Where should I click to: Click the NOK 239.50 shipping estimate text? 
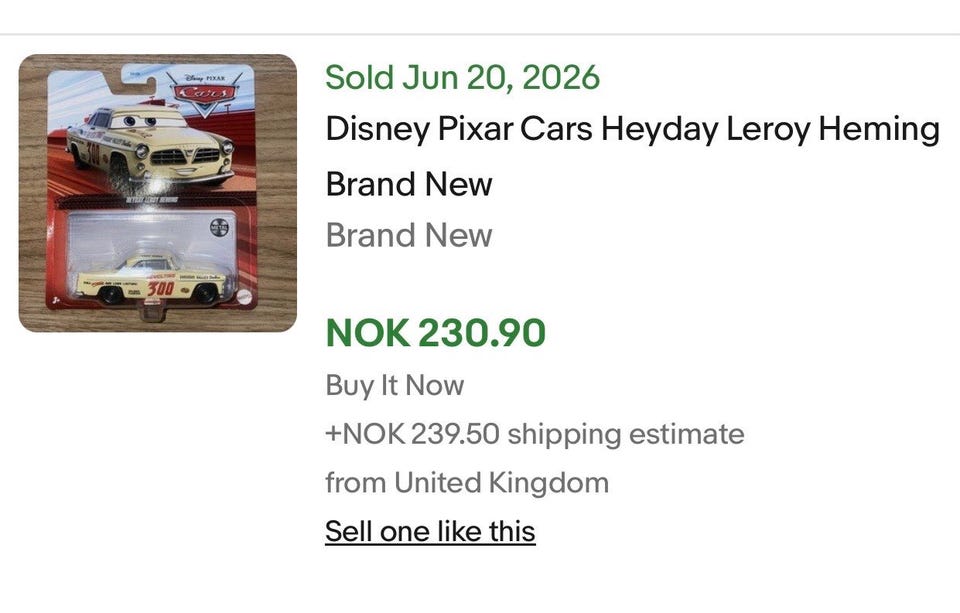pyautogui.click(x=535, y=434)
